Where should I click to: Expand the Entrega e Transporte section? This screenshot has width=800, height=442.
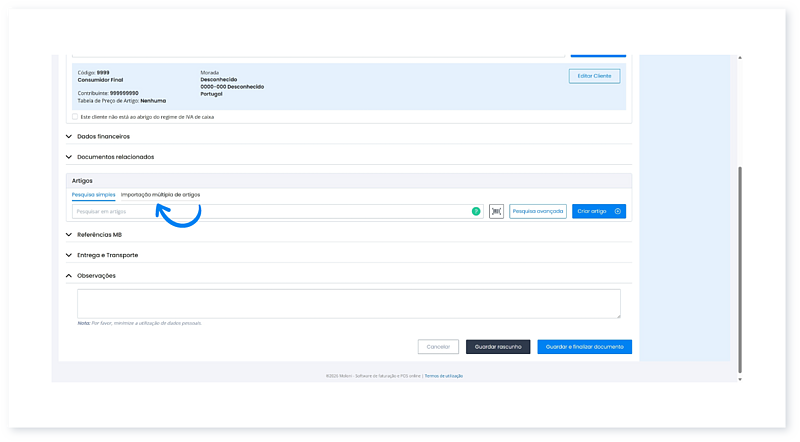click(x=110, y=255)
